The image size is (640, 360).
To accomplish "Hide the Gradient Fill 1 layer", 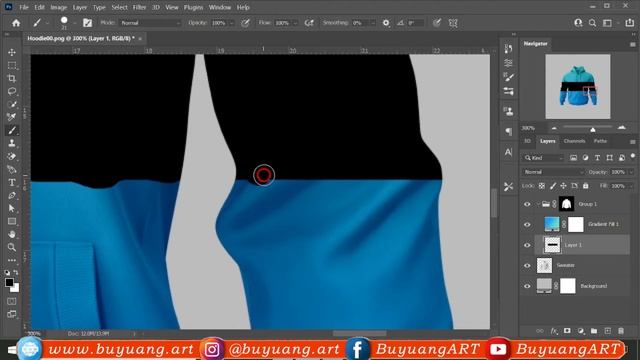I will (527, 224).
